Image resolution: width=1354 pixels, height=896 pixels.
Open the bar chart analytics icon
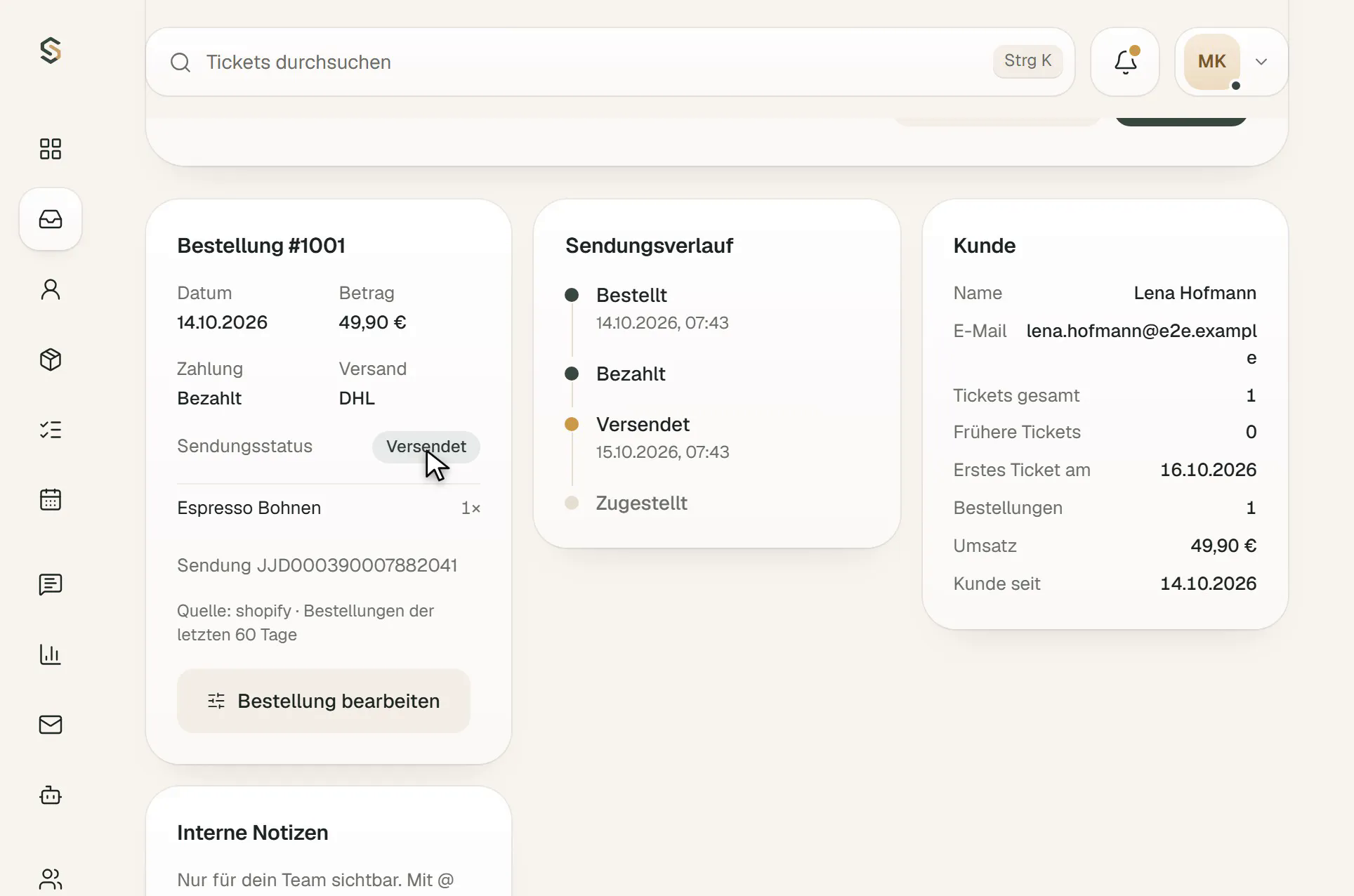tap(51, 654)
